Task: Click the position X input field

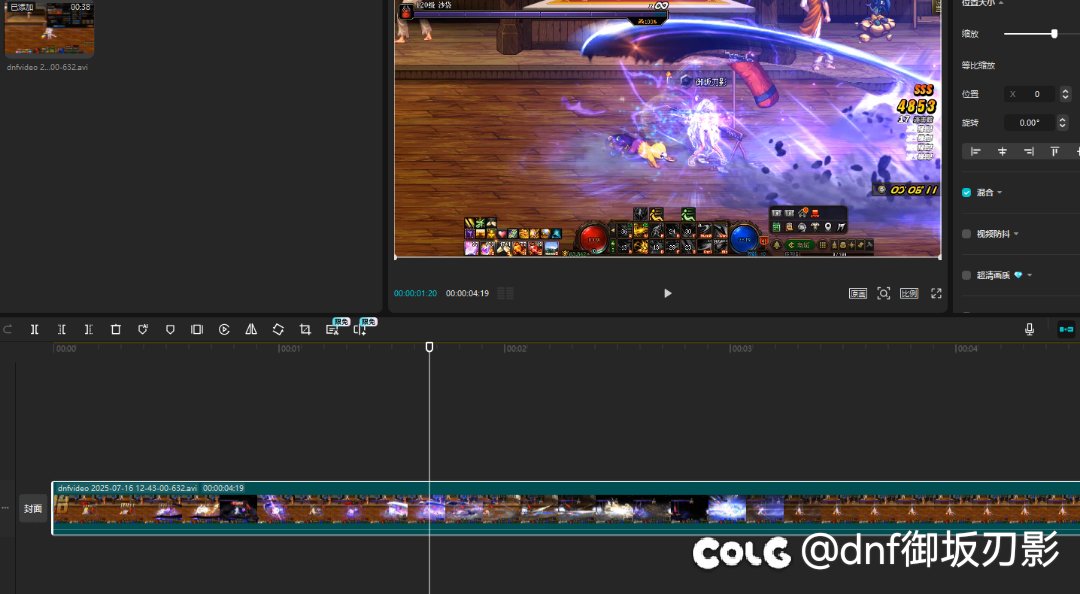Action: pos(1030,94)
